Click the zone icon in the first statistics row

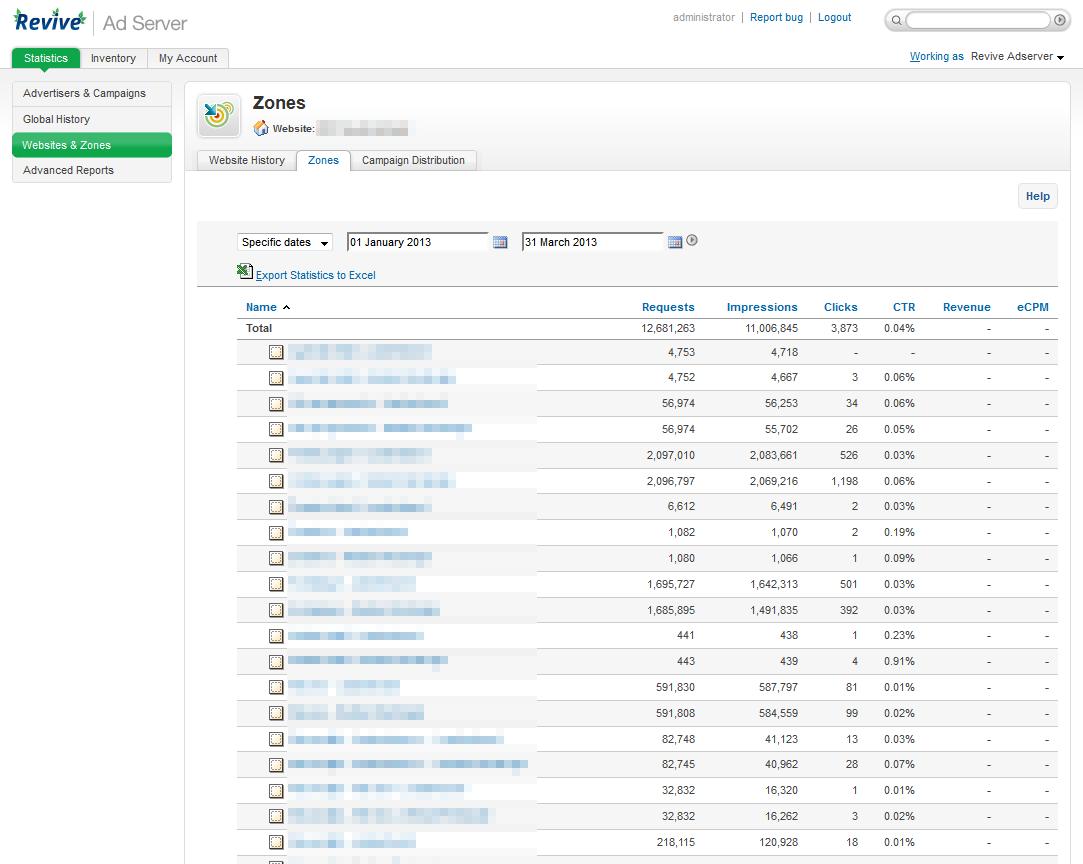(276, 352)
